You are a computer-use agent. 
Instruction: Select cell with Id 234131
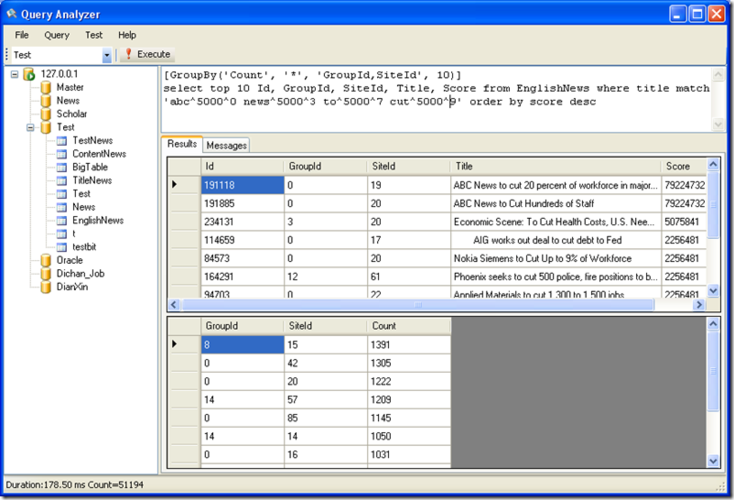242,222
